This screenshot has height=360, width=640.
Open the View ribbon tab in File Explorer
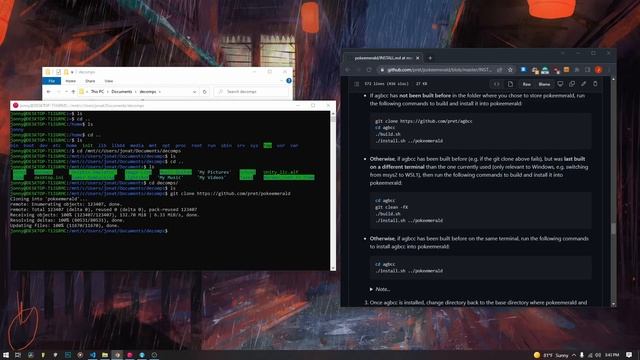(x=109, y=81)
